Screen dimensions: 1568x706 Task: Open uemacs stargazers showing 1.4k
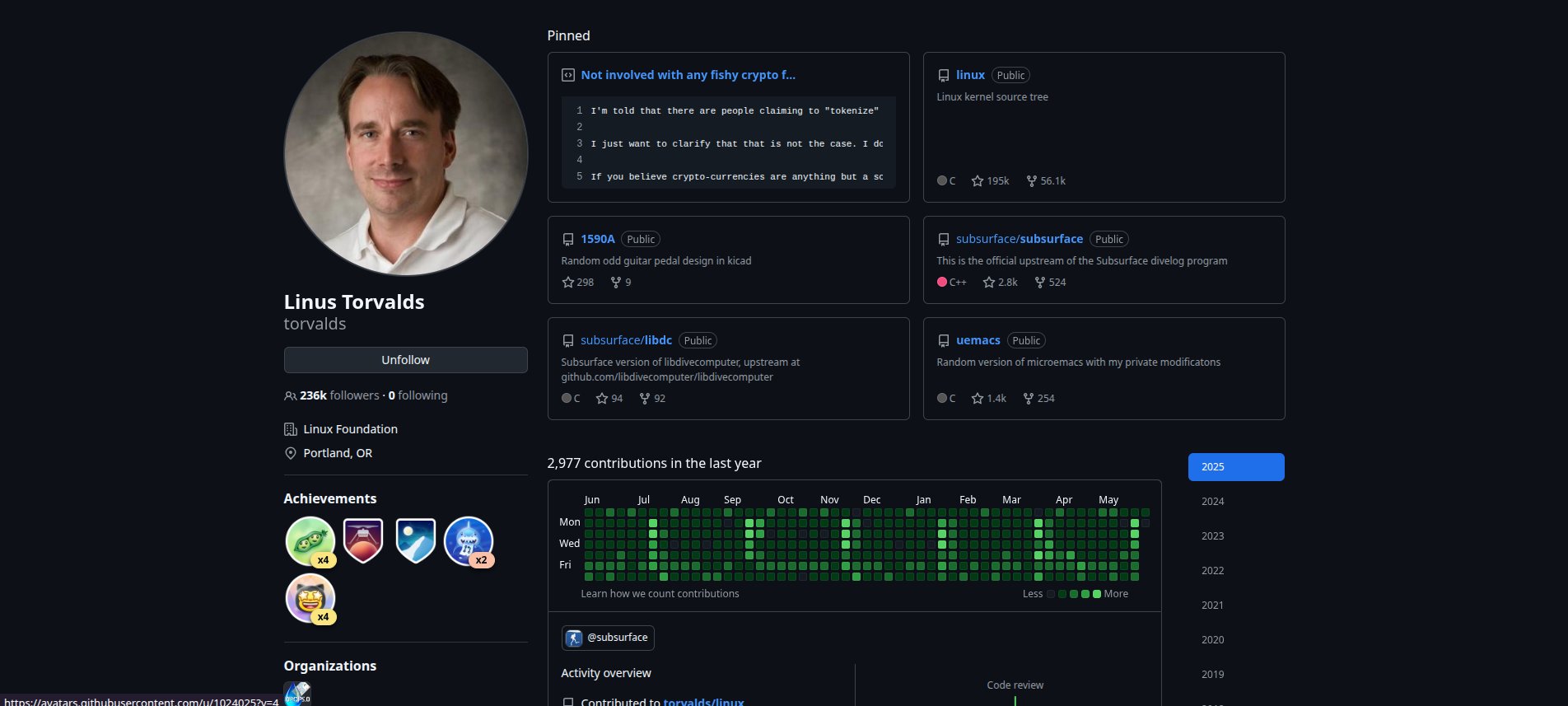point(988,398)
